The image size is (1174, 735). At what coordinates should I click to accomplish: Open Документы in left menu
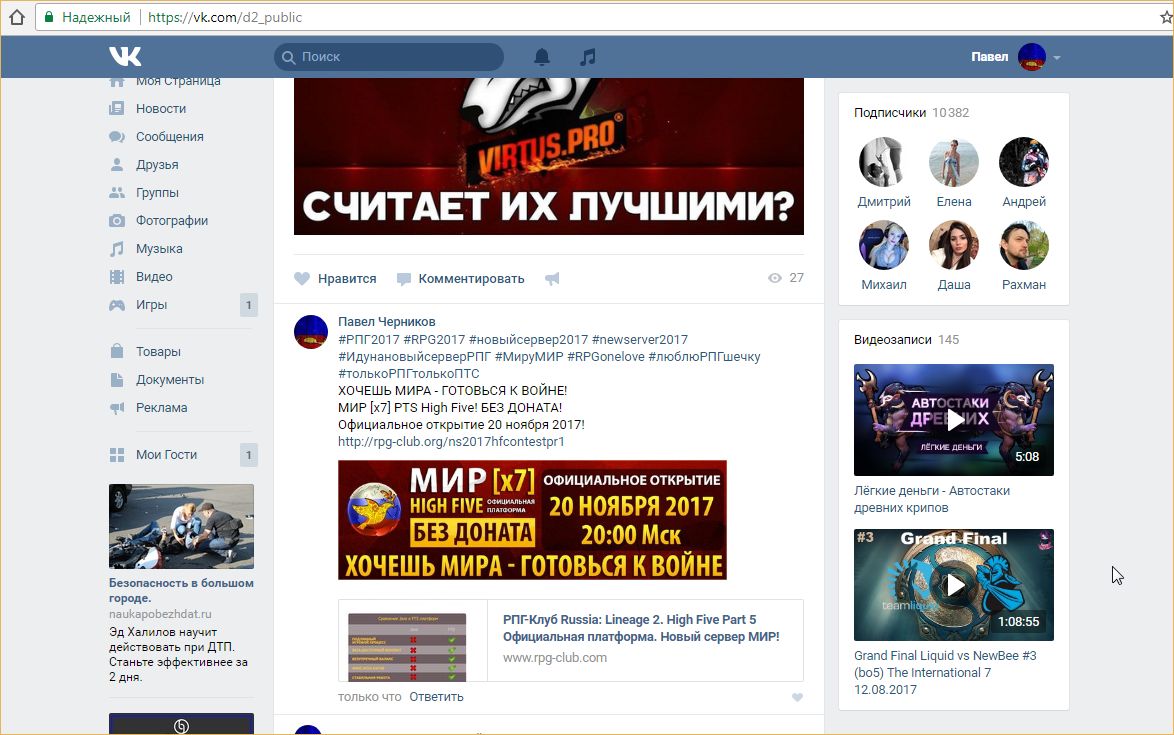pyautogui.click(x=170, y=380)
